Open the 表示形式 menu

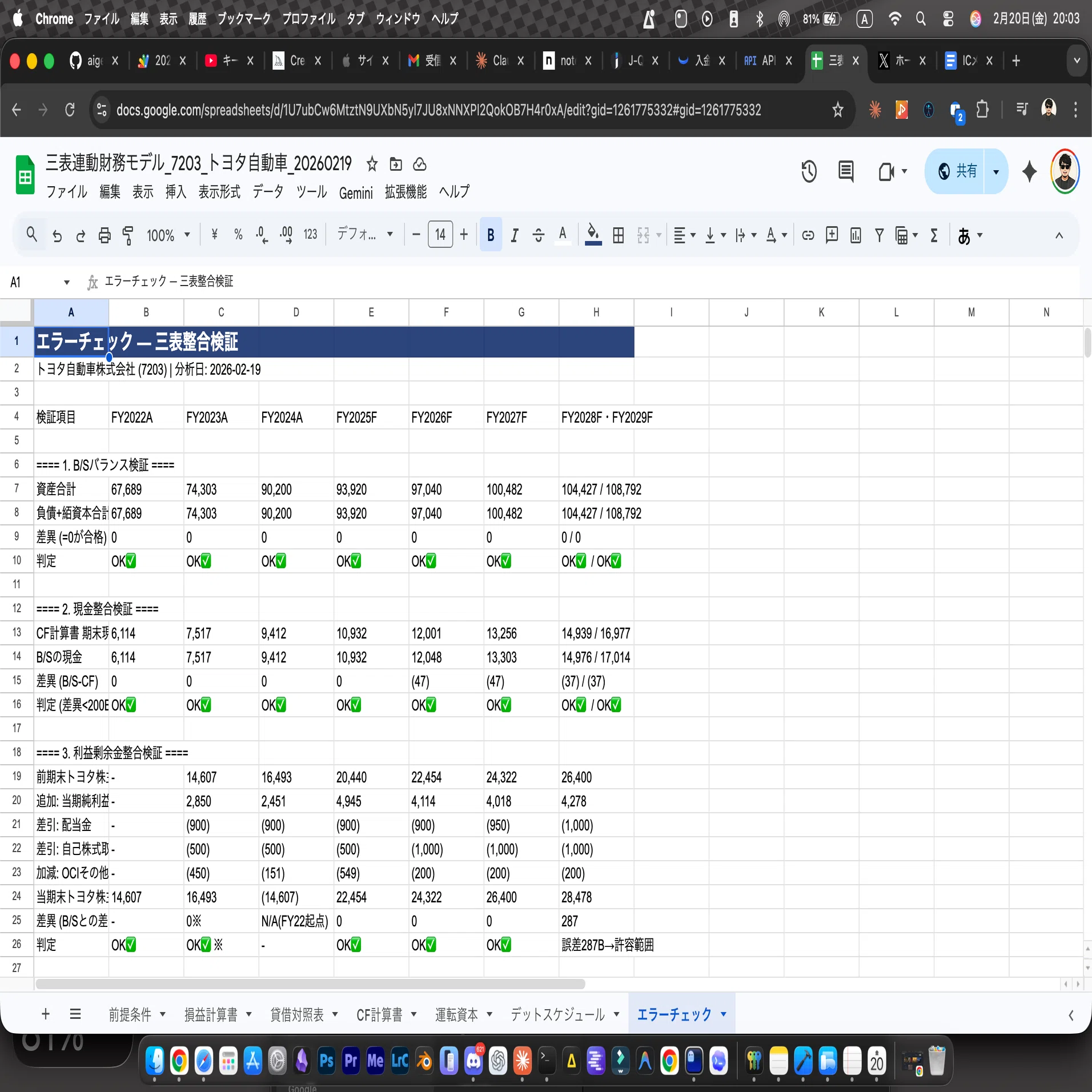pyautogui.click(x=219, y=192)
